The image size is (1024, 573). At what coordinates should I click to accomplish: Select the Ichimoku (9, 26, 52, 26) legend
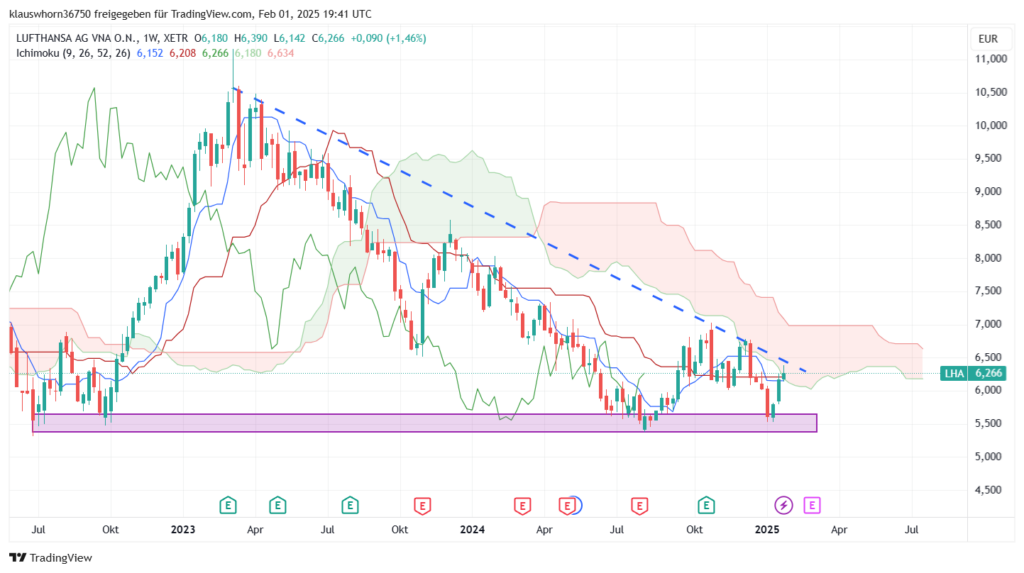click(x=73, y=53)
